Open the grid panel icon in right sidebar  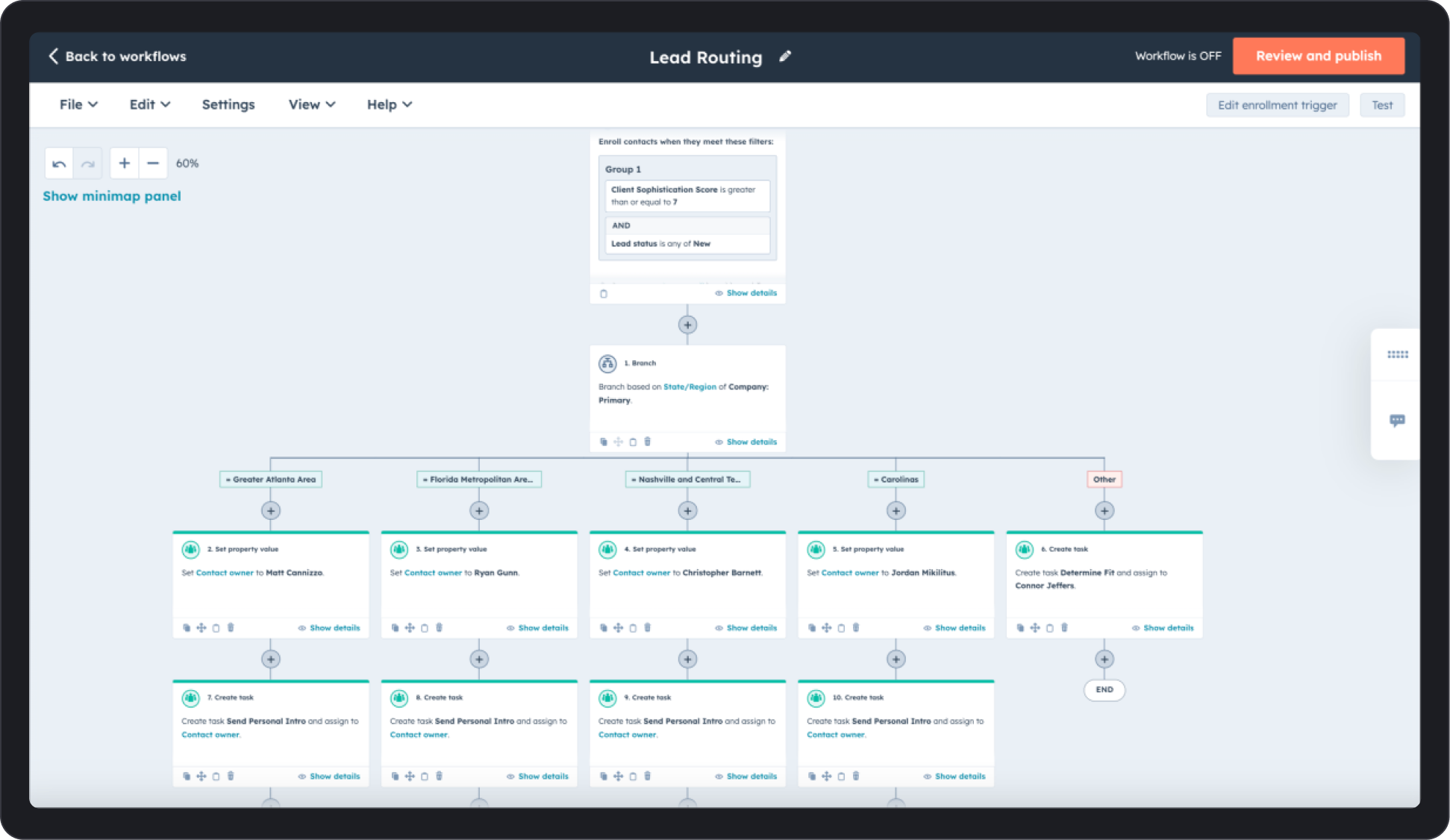click(1396, 354)
